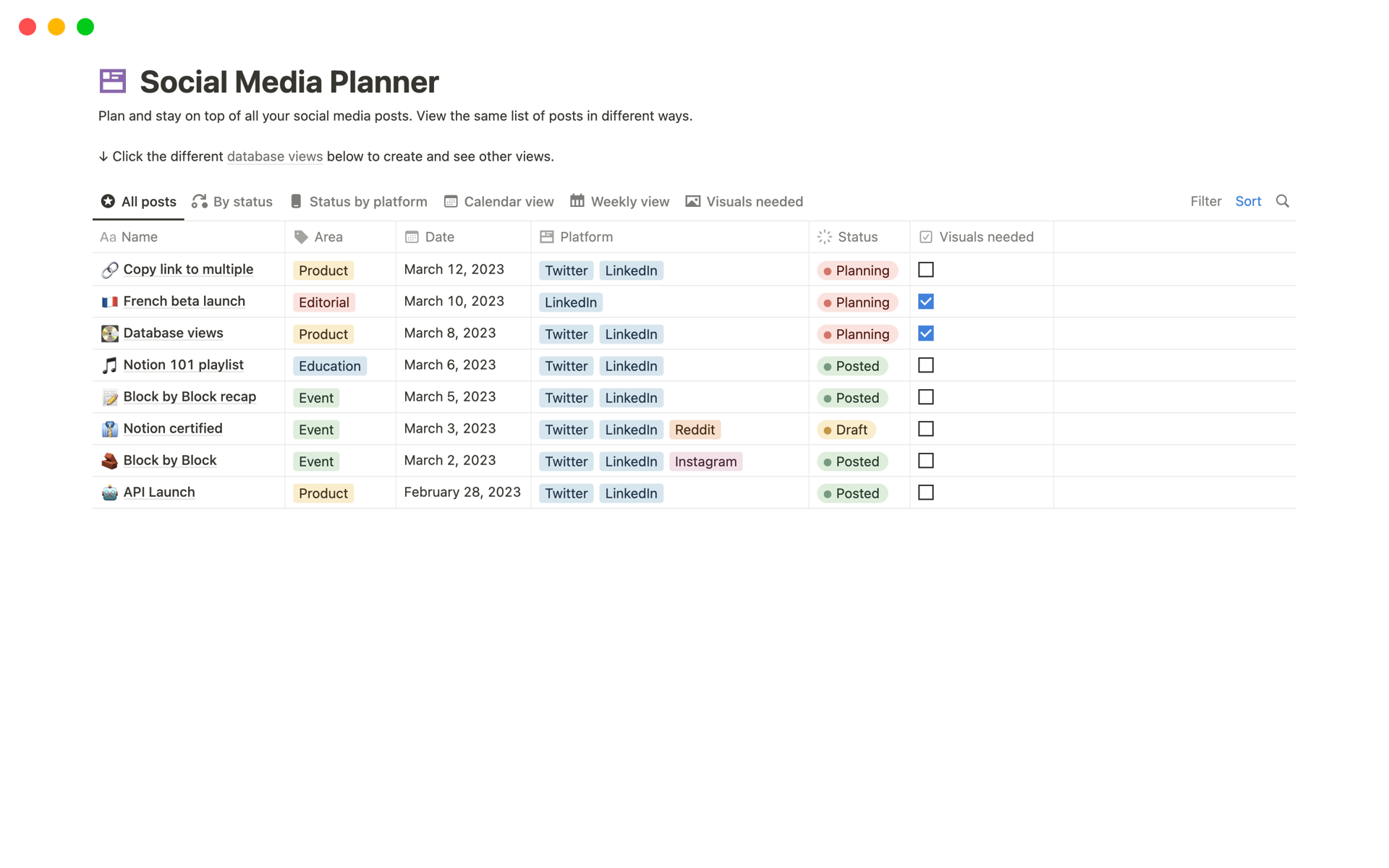The width and height of the screenshot is (1389, 868).
Task: Click the Planning status for Copy link to multiple
Action: 856,270
